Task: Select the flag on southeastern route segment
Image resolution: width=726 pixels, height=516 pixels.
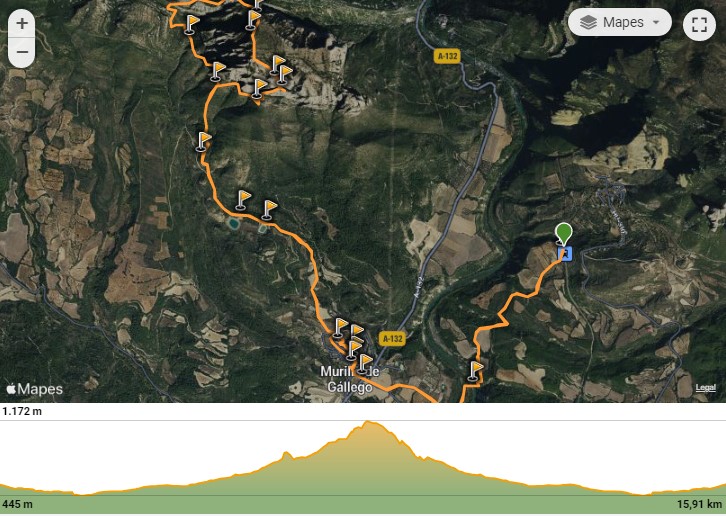Action: click(475, 371)
